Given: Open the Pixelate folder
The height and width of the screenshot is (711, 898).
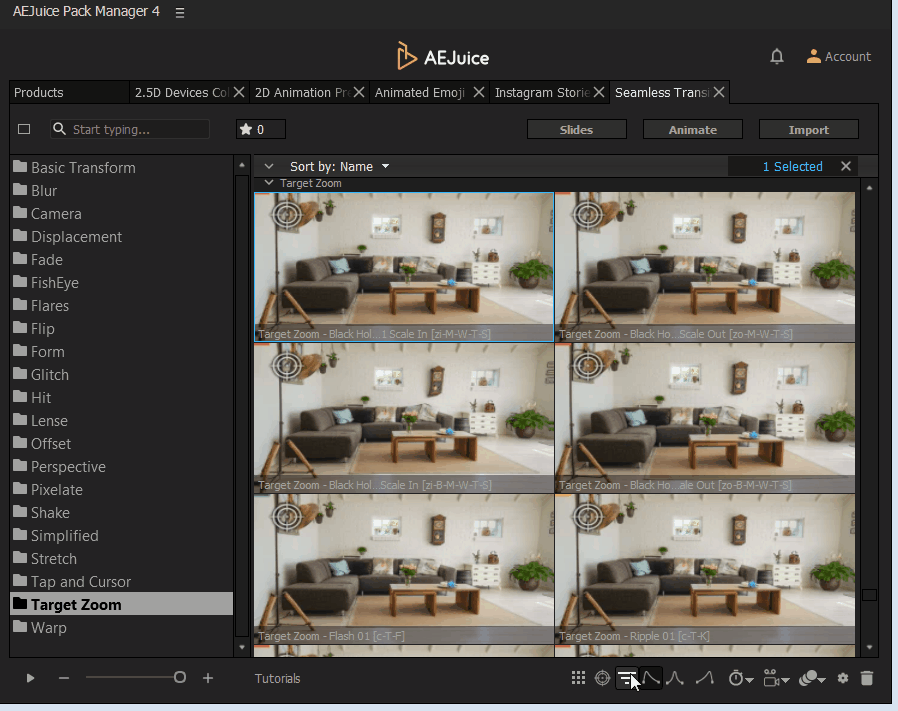Looking at the screenshot, I should (121, 489).
